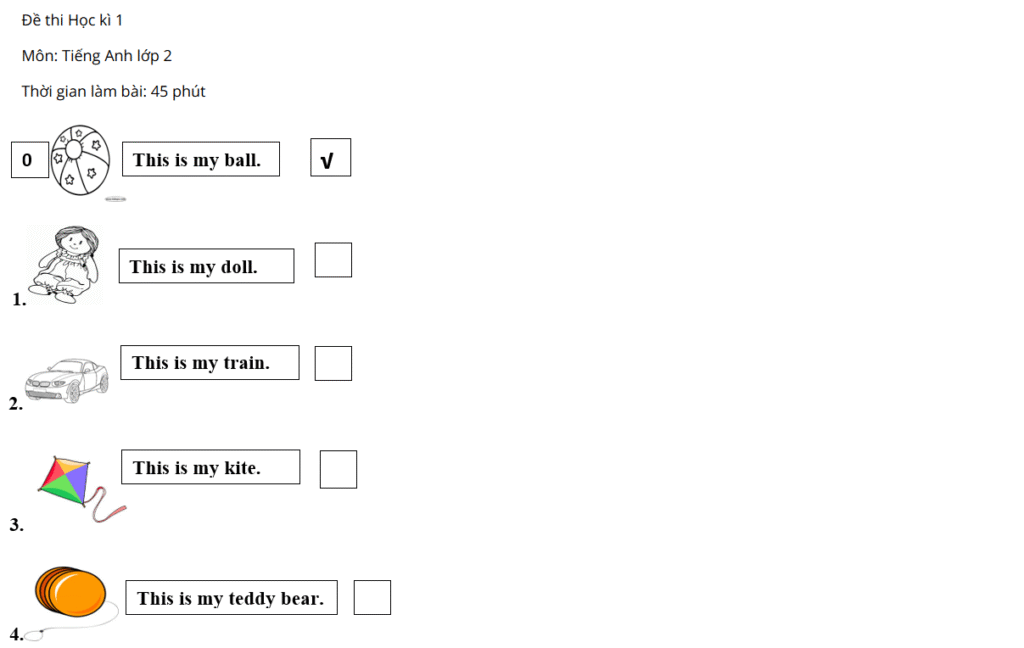Viewport: 1024px width, 648px height.
Task: Tick the checkbox beside 'This is my train.'
Action: [333, 363]
